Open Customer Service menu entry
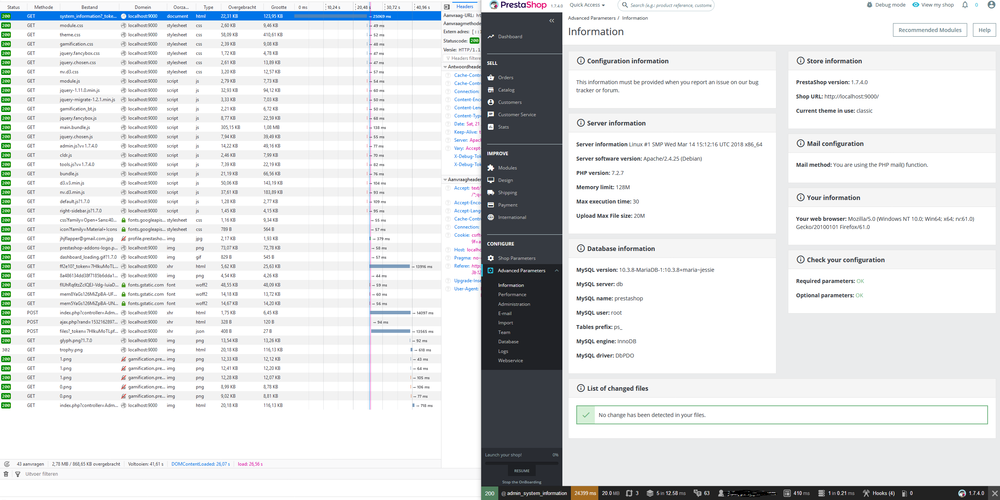 click(517, 115)
